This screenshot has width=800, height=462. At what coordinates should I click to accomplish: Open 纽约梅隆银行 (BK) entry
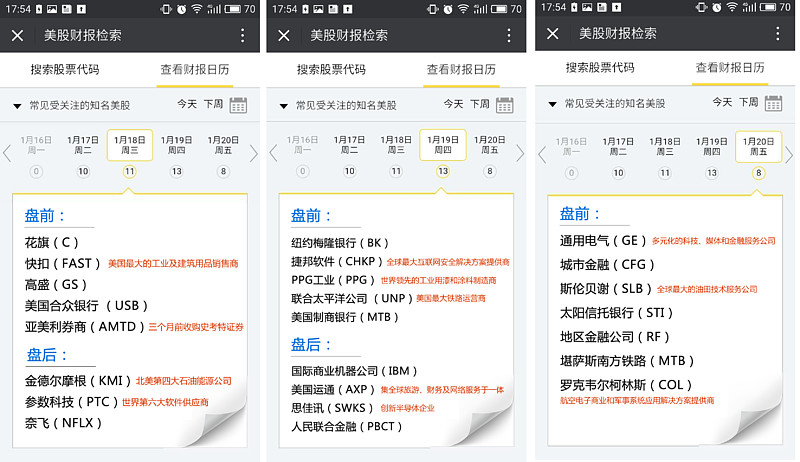340,243
